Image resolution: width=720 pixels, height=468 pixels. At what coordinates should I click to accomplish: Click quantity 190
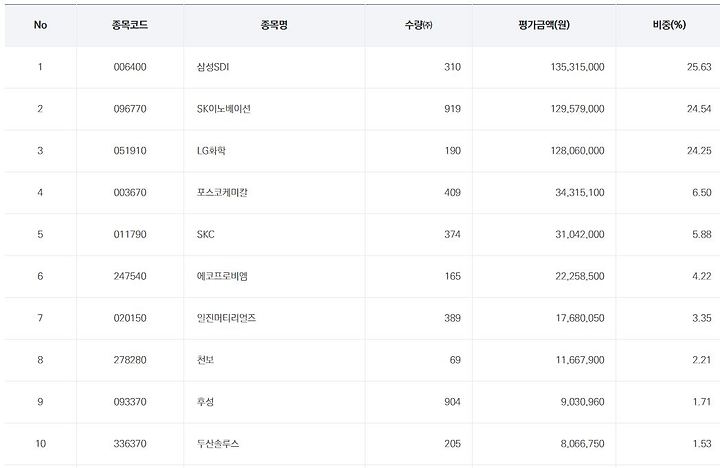(452, 151)
